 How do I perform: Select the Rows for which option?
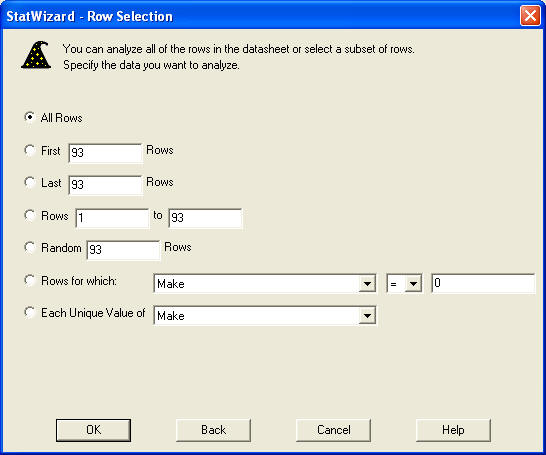(x=30, y=280)
